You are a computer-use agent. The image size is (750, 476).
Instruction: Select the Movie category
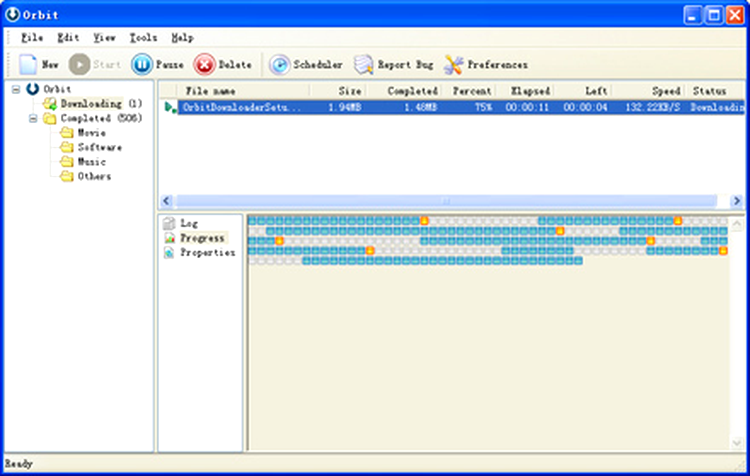pyautogui.click(x=92, y=133)
